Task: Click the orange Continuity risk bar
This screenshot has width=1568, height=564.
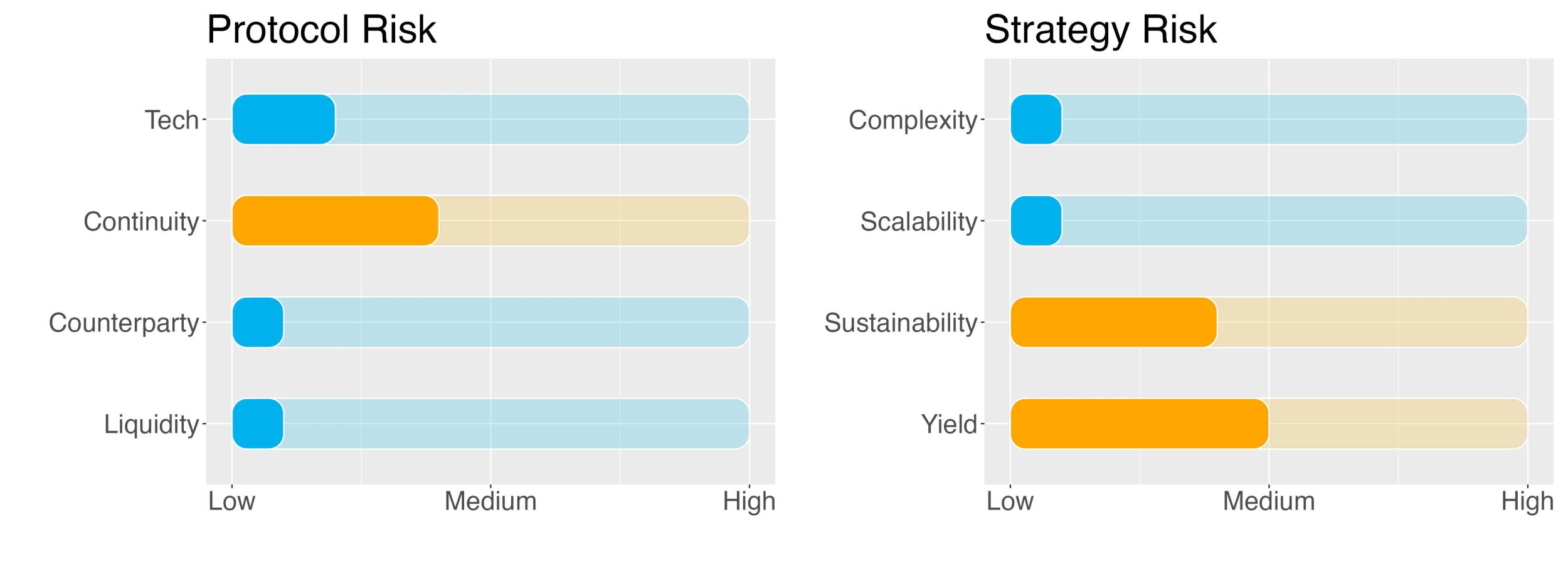Action: 336,221
